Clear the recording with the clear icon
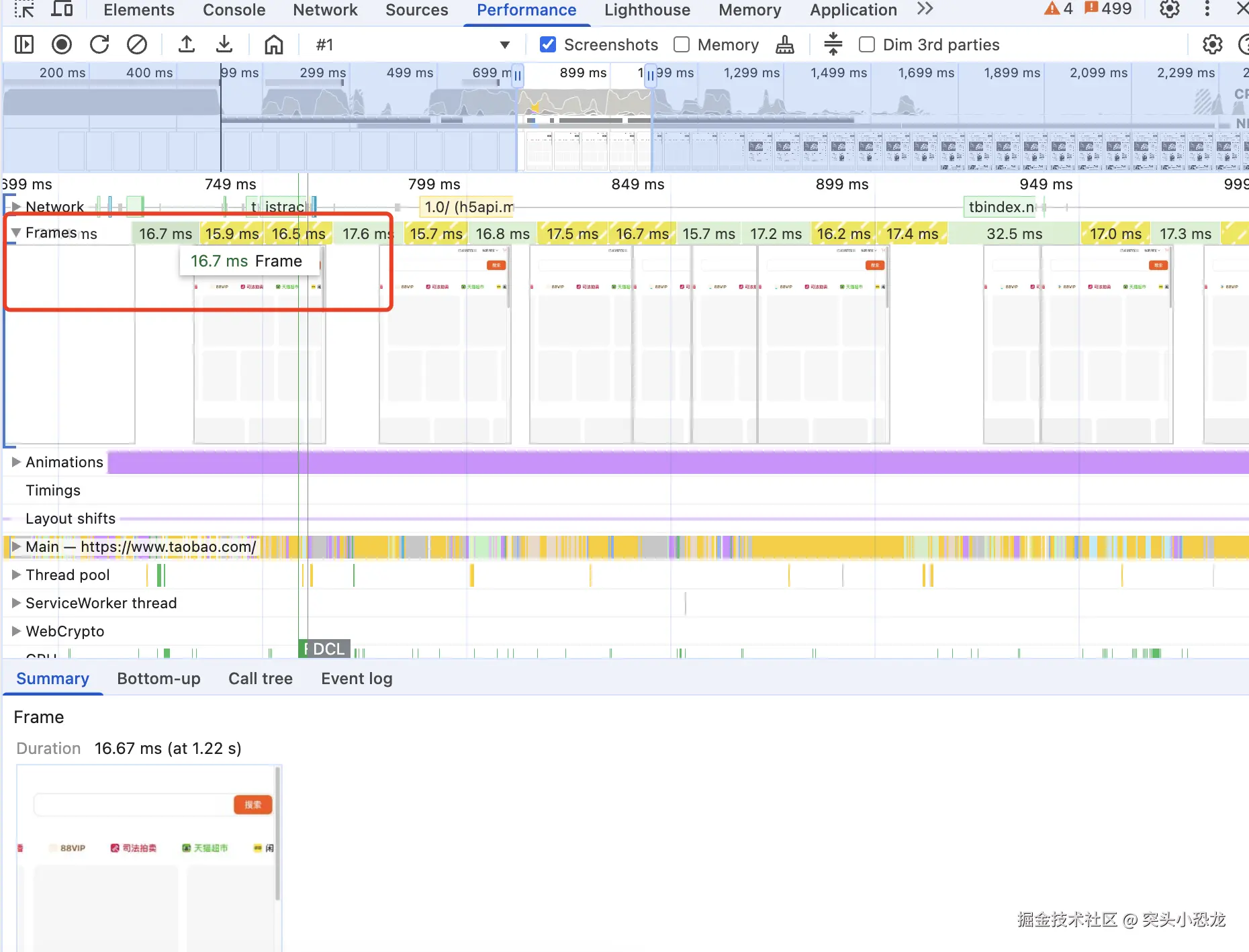The height and width of the screenshot is (952, 1249). [x=137, y=45]
